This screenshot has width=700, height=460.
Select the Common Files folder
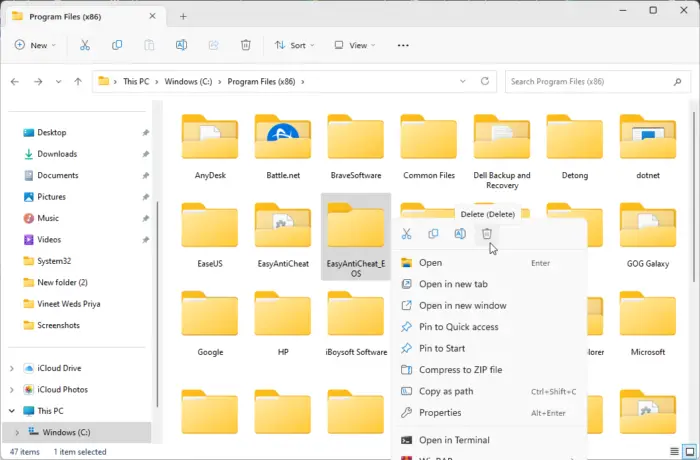429,147
